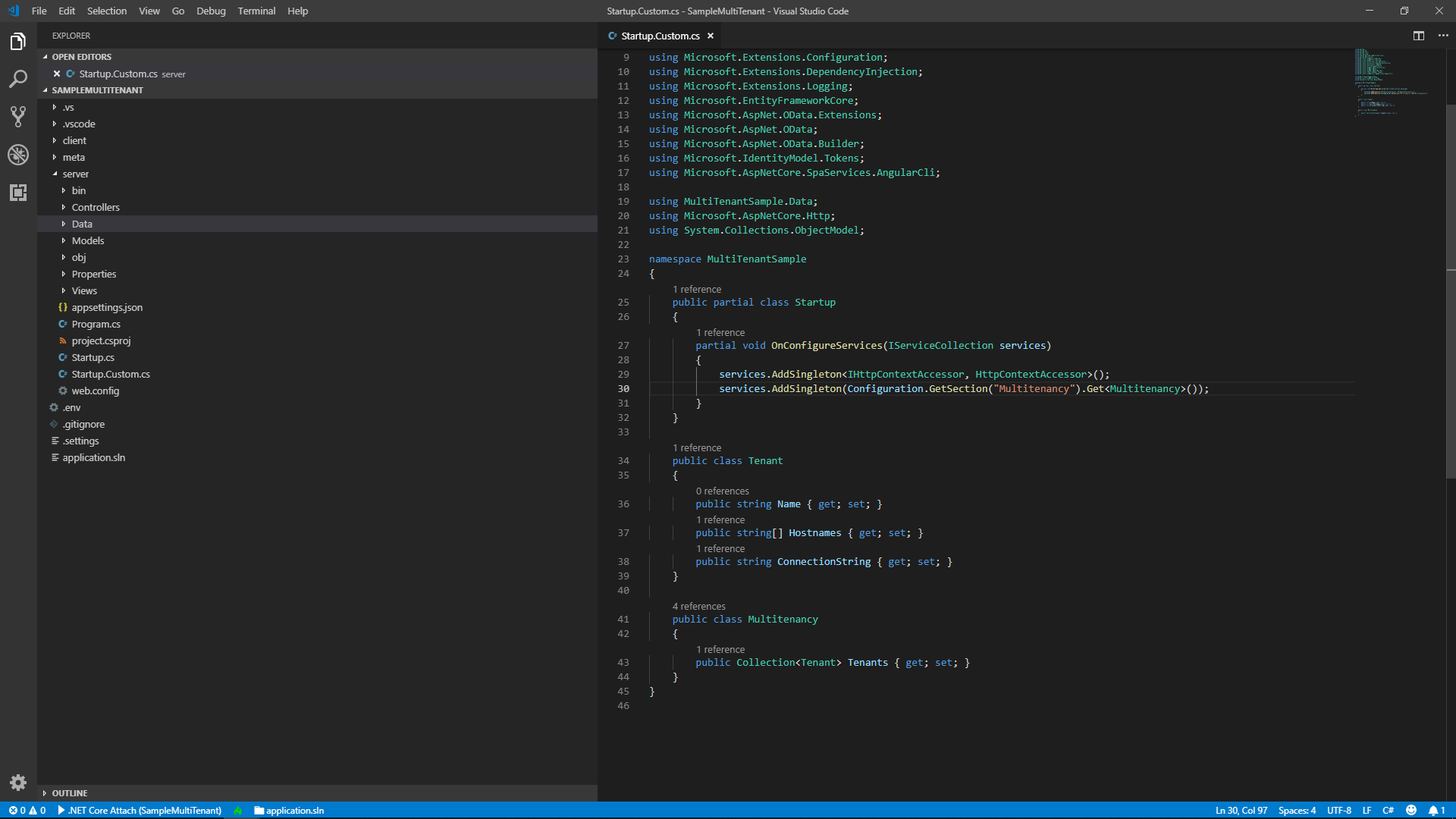Click the feedback smiley in status bar
Image resolution: width=1456 pixels, height=819 pixels.
1411,811
